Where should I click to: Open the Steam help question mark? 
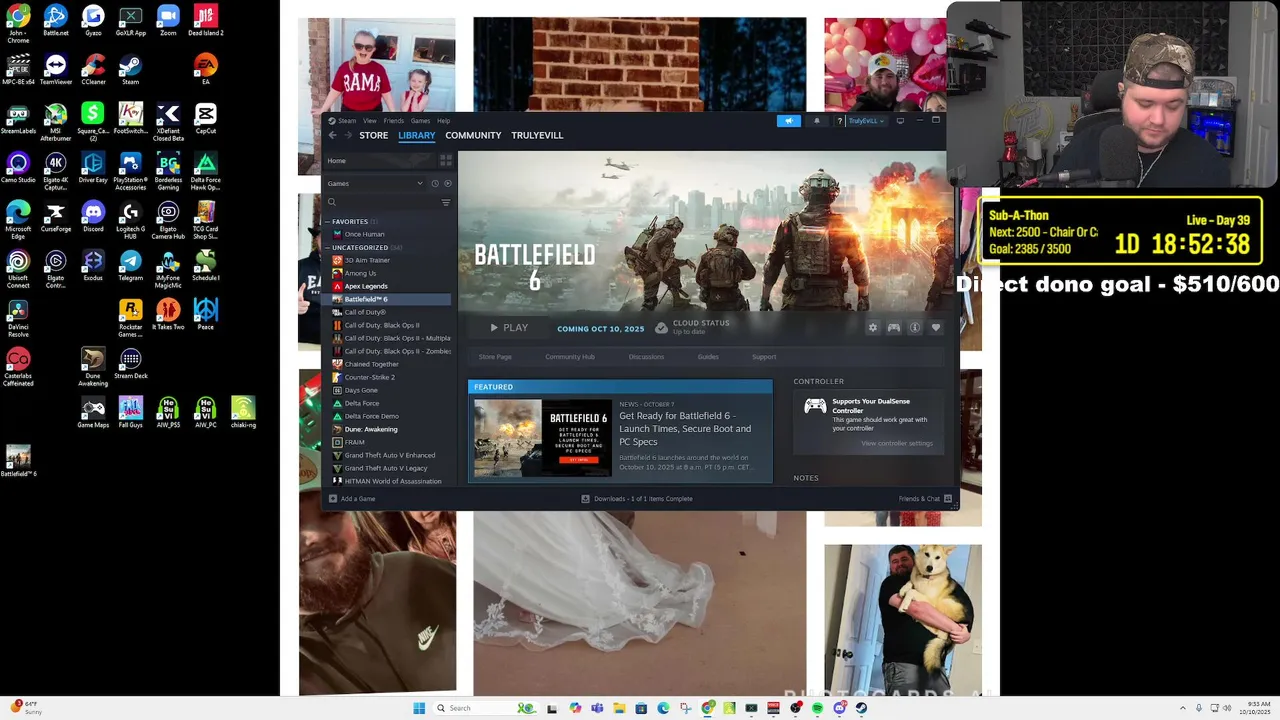(840, 121)
